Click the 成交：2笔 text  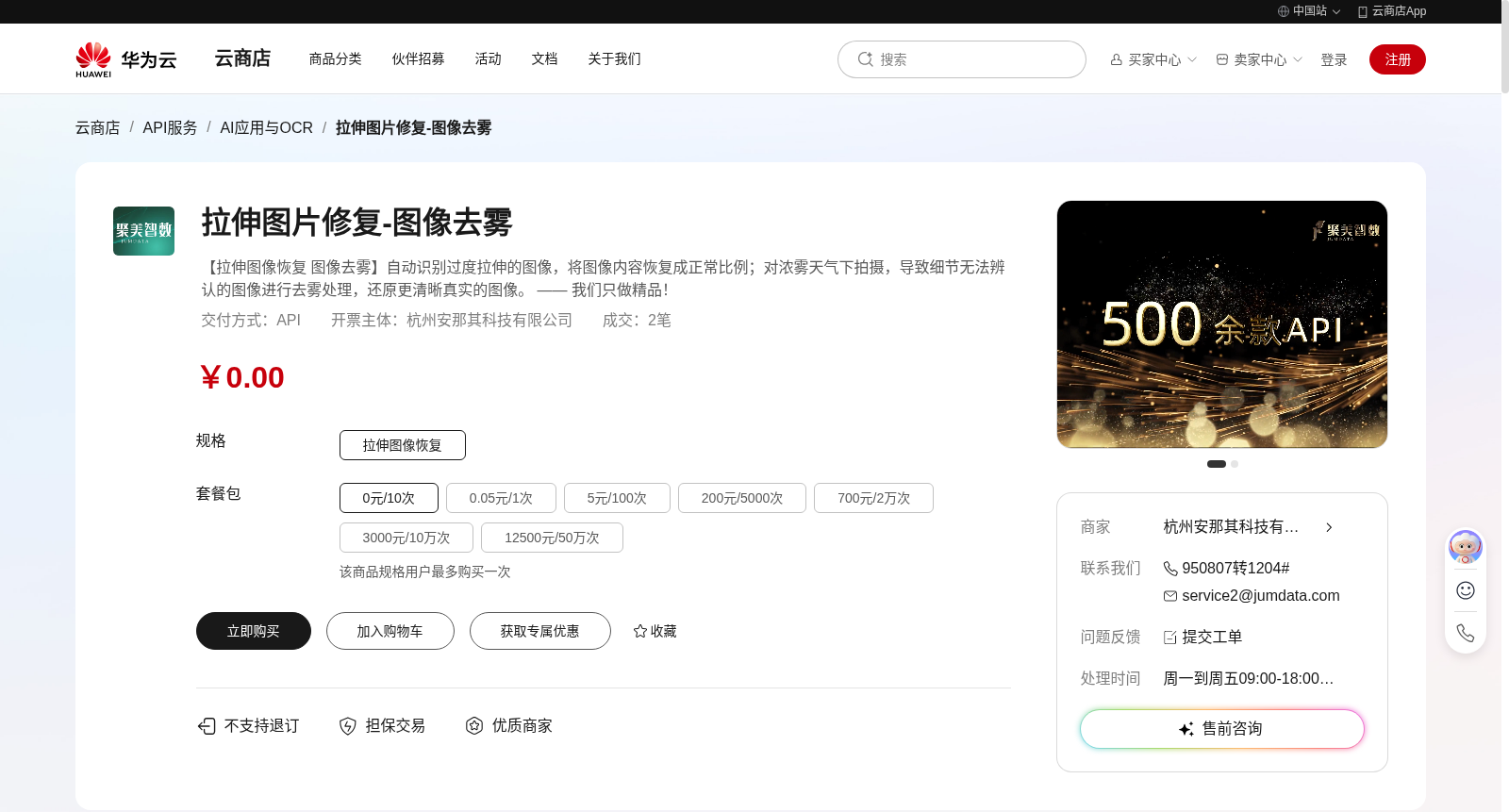pyautogui.click(x=637, y=321)
